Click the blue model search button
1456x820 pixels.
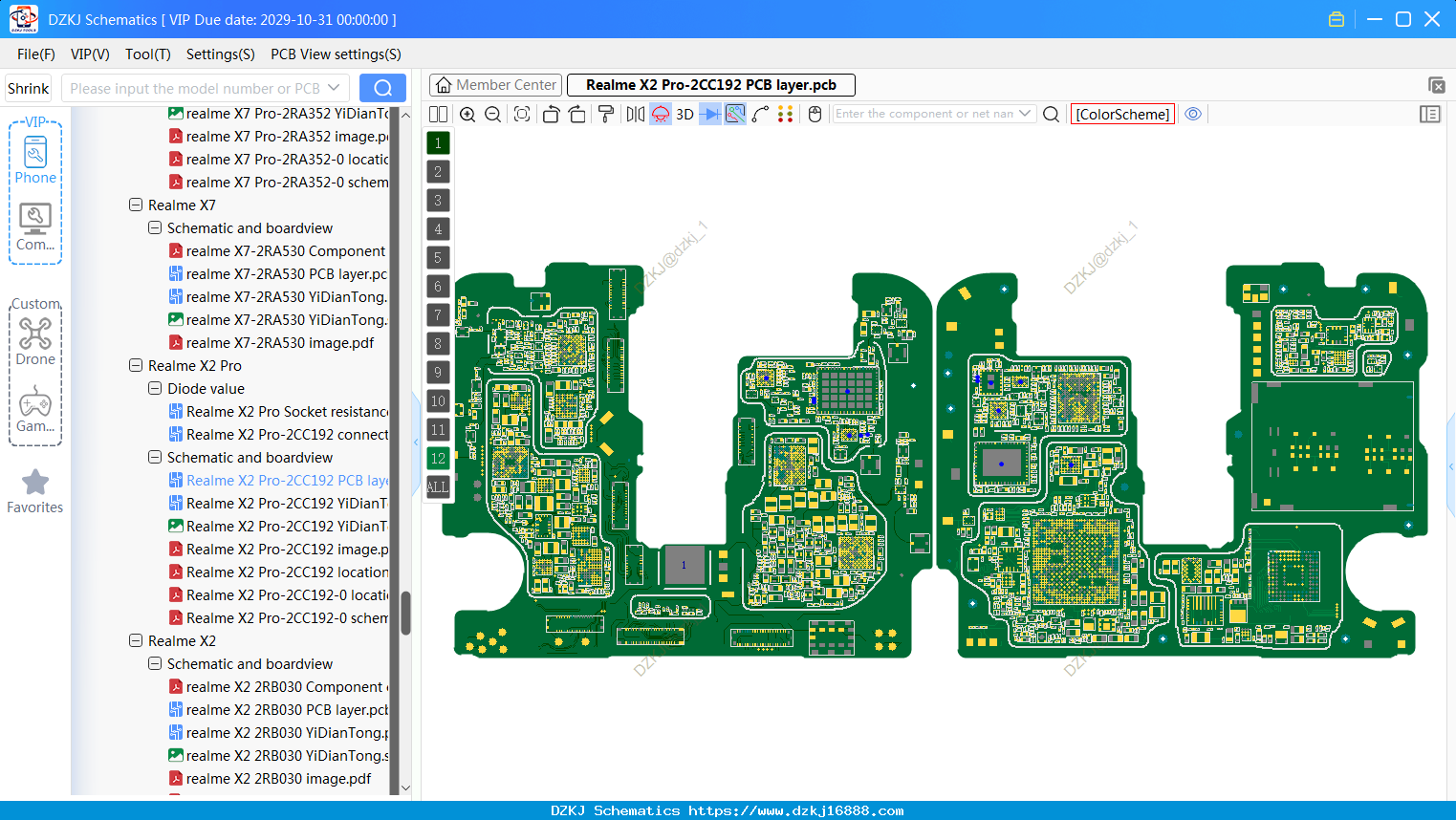point(382,88)
